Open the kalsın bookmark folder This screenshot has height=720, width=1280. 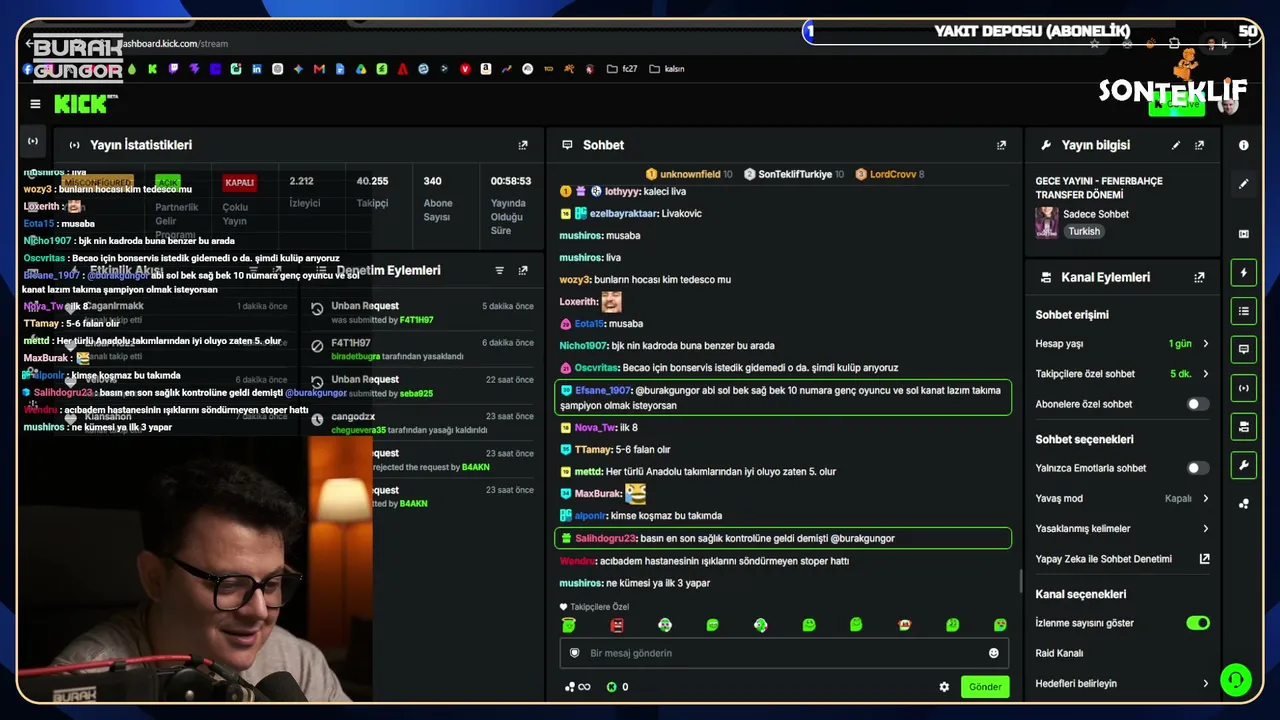point(667,69)
